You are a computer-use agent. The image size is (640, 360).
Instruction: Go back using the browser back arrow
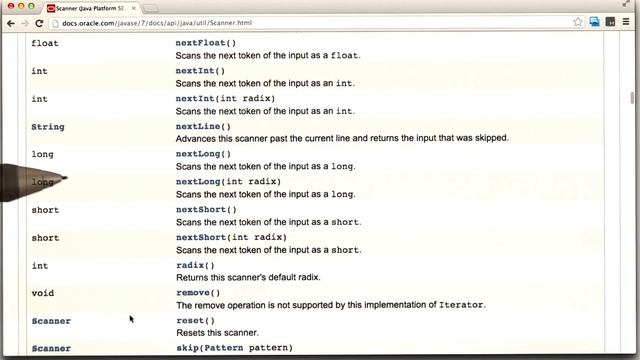click(11, 23)
